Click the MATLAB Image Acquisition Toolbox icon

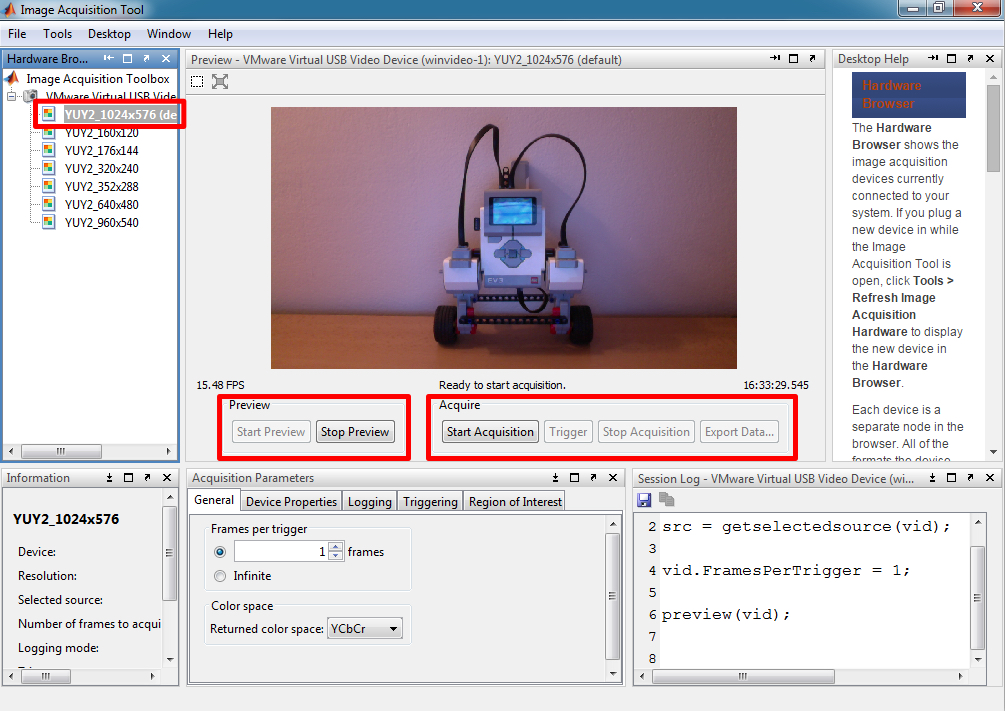coord(12,78)
